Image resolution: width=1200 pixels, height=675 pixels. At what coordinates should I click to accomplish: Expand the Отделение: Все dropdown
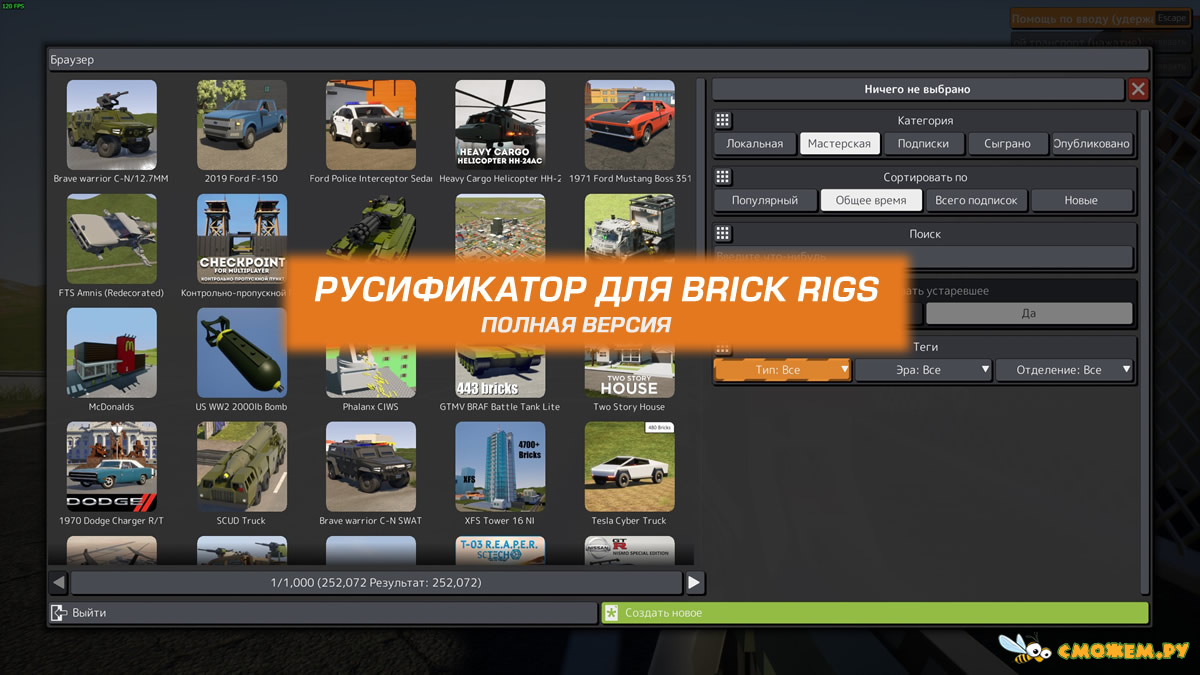(x=1065, y=370)
